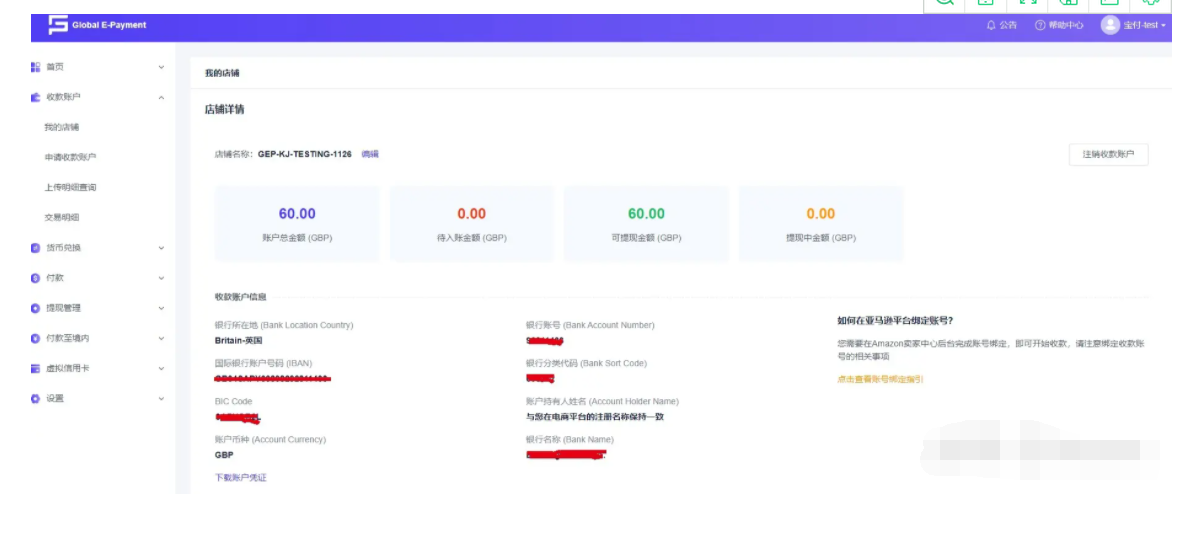Select 申请收款账户 in the sidebar
The image size is (1184, 552).
tap(70, 157)
